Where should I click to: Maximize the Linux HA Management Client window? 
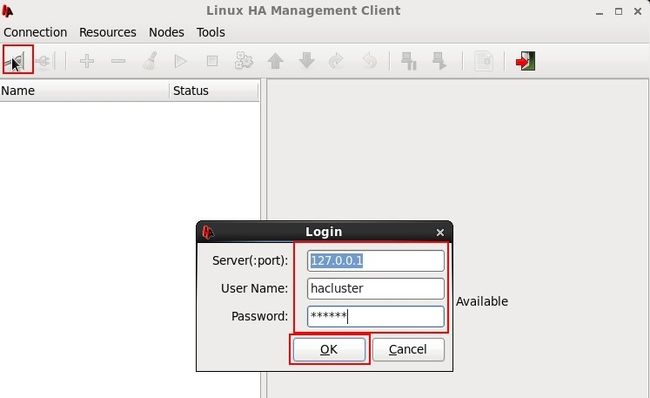[618, 12]
